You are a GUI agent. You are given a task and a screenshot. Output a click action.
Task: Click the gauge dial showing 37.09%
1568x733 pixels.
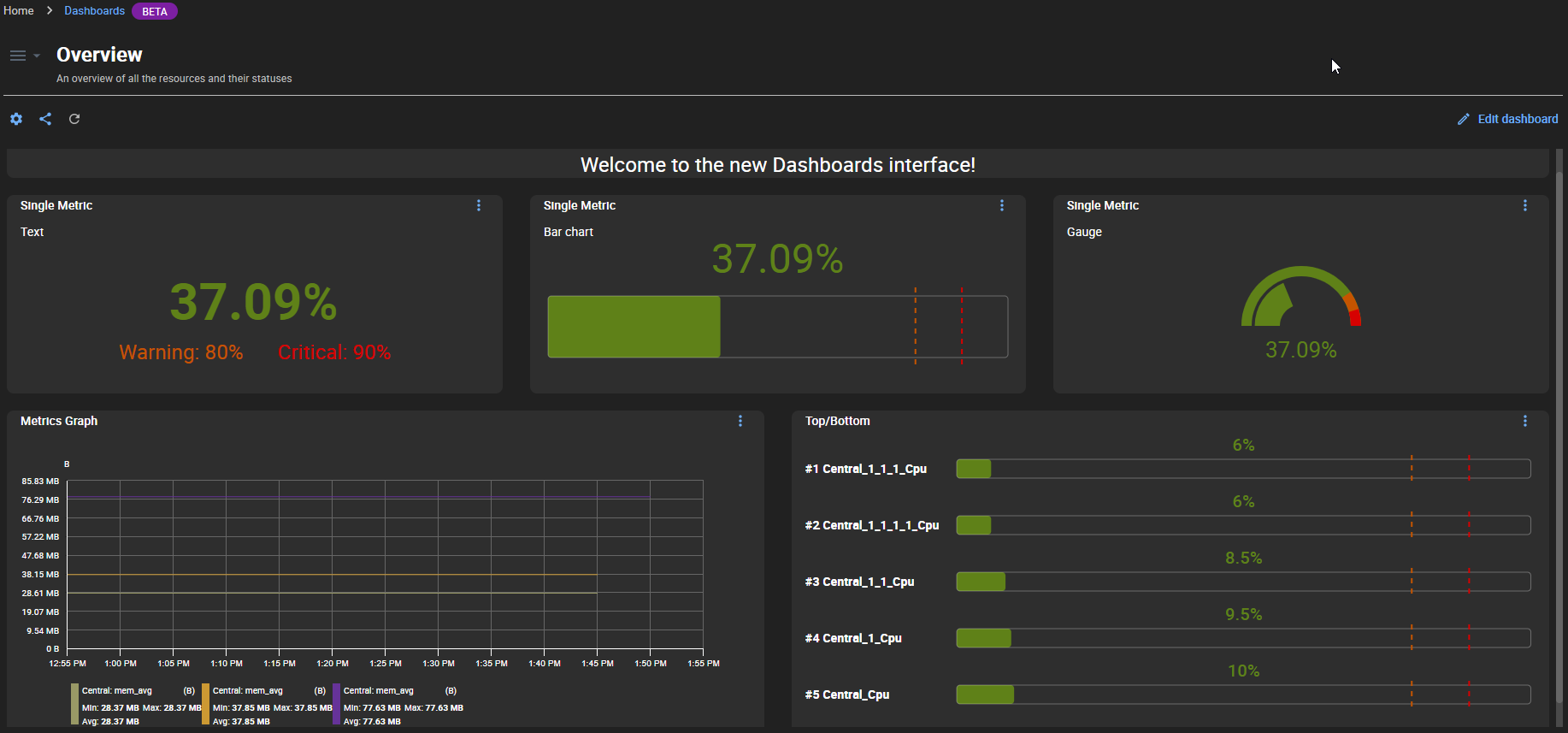[x=1300, y=296]
